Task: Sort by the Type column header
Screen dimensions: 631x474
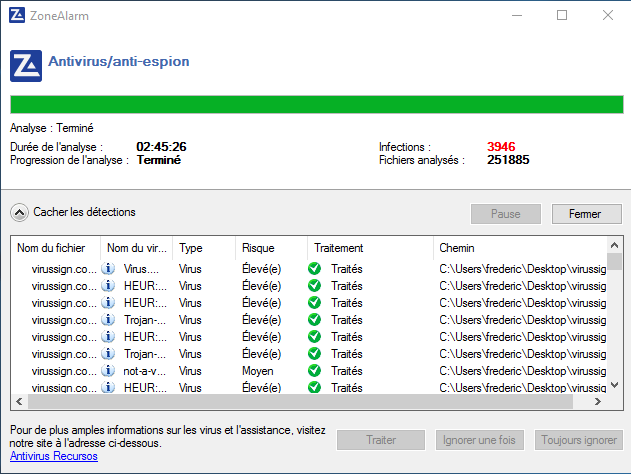Action: click(204, 248)
